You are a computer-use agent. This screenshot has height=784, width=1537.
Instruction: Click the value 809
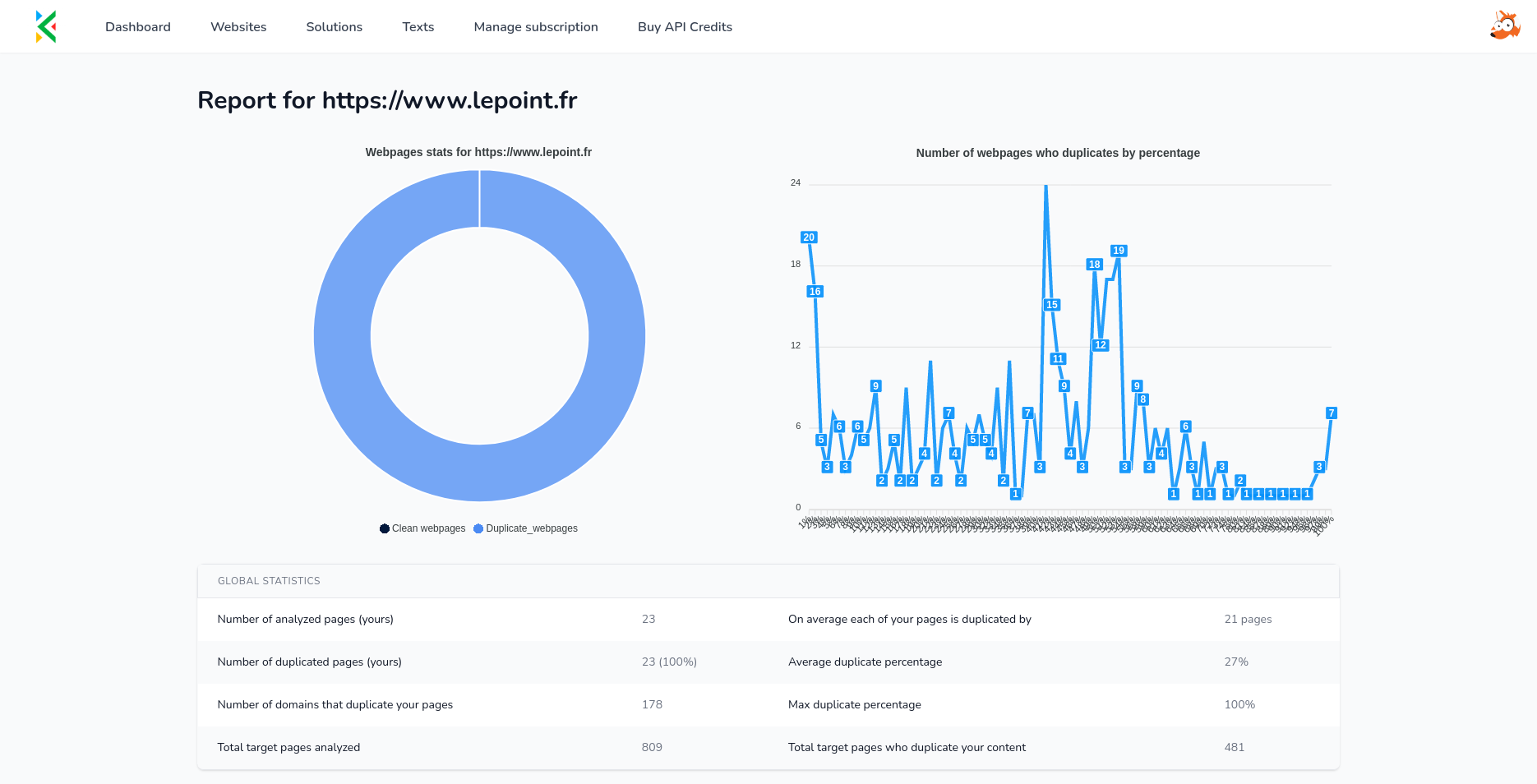pyautogui.click(x=652, y=748)
